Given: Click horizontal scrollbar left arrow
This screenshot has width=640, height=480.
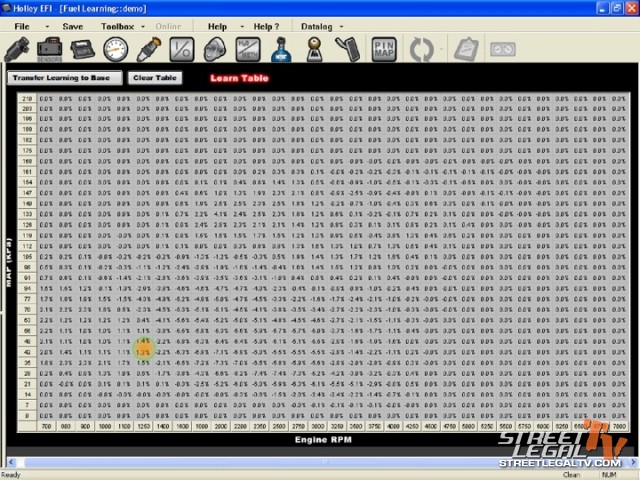Looking at the screenshot, I should [11, 462].
